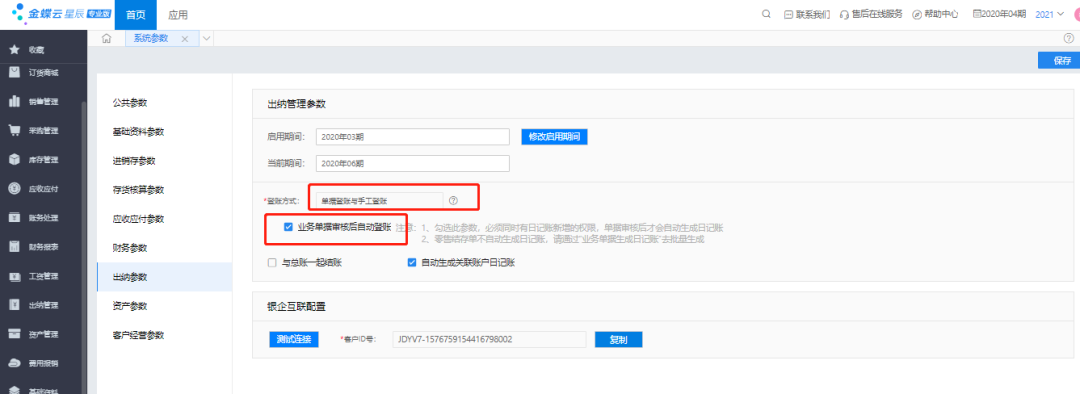Click the 客户ID号 field
Image resolution: width=1080 pixels, height=394 pixels.
489,340
